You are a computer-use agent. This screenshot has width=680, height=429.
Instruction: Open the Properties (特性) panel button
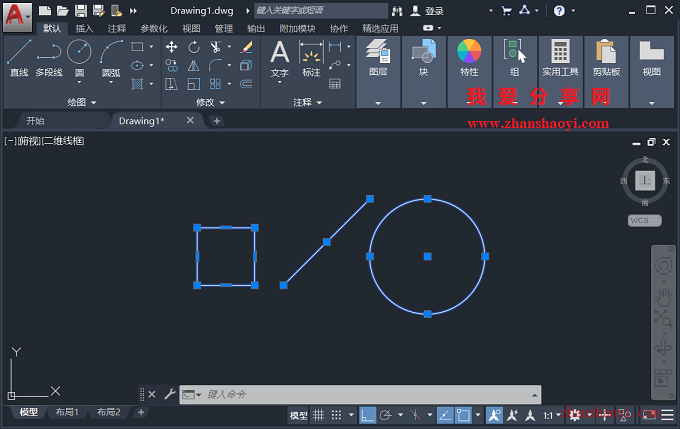click(469, 59)
